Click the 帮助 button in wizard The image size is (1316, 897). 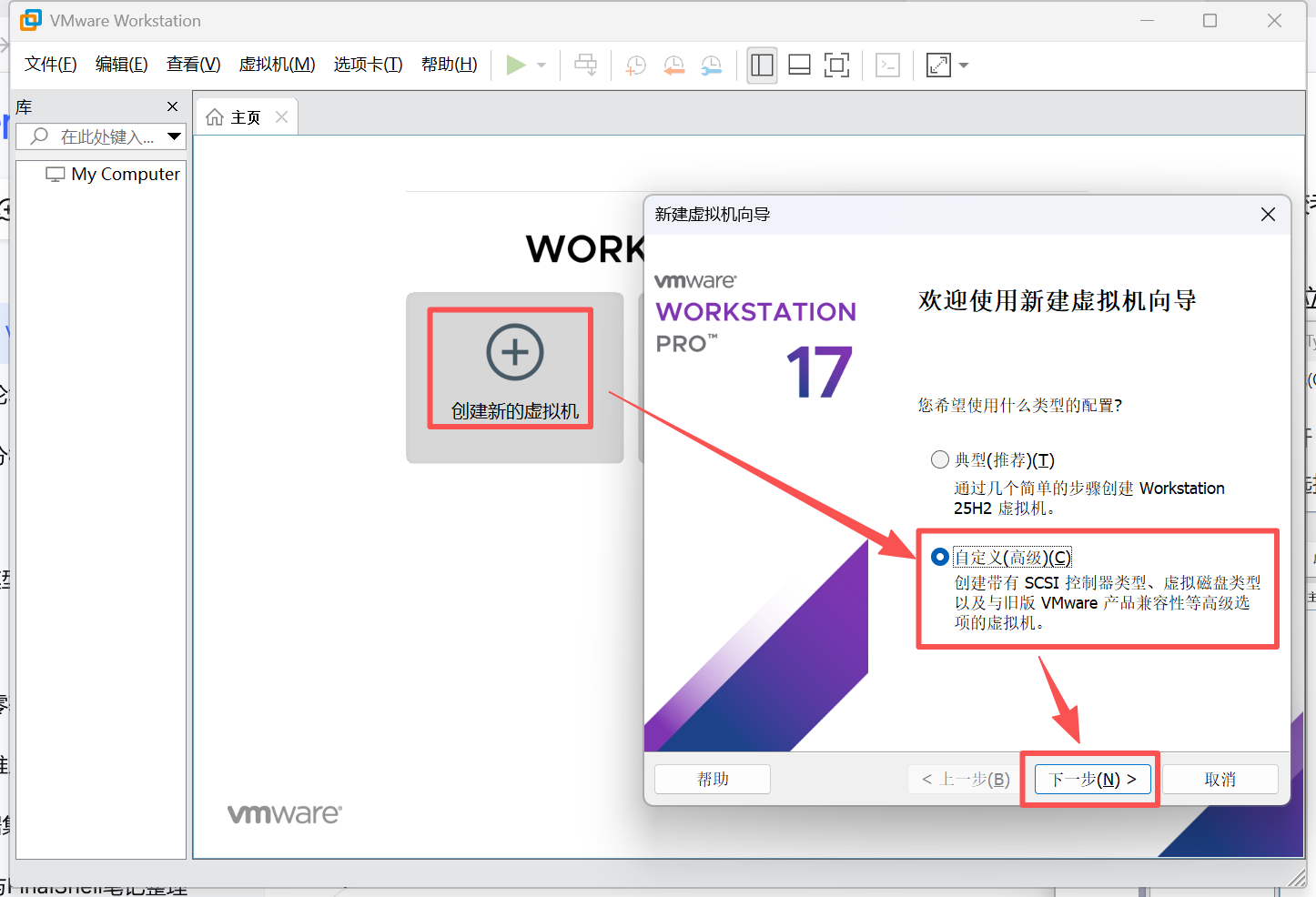pos(713,779)
